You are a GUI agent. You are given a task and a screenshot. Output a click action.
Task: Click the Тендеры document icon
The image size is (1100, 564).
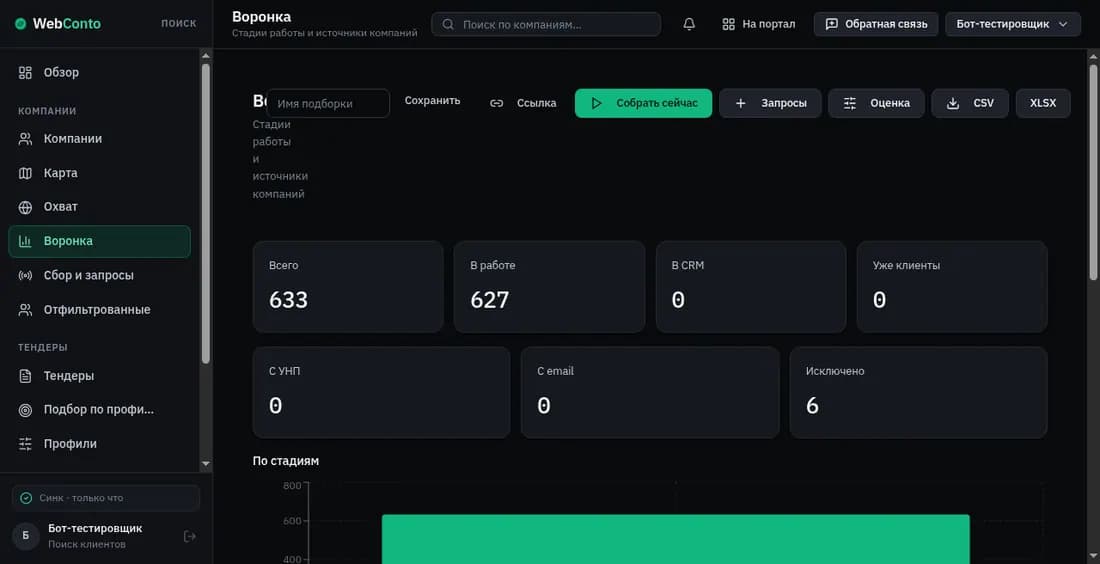tap(25, 376)
